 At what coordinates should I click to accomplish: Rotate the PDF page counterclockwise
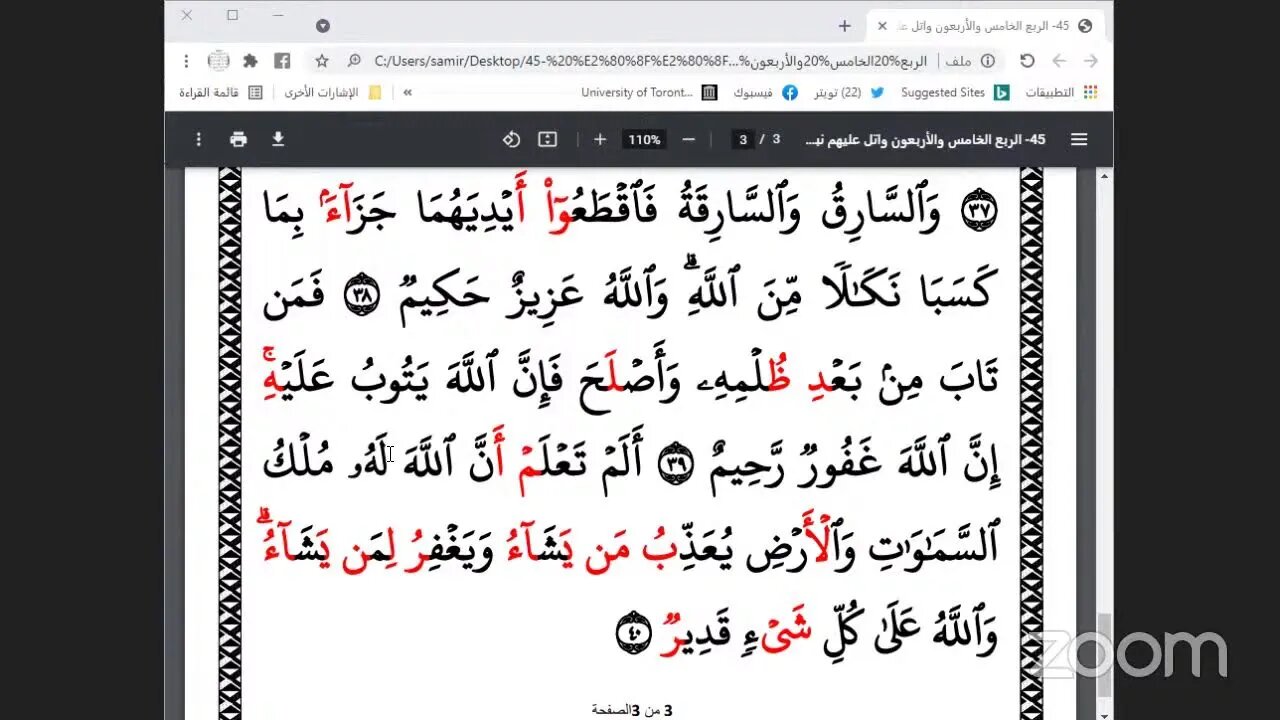click(x=511, y=140)
